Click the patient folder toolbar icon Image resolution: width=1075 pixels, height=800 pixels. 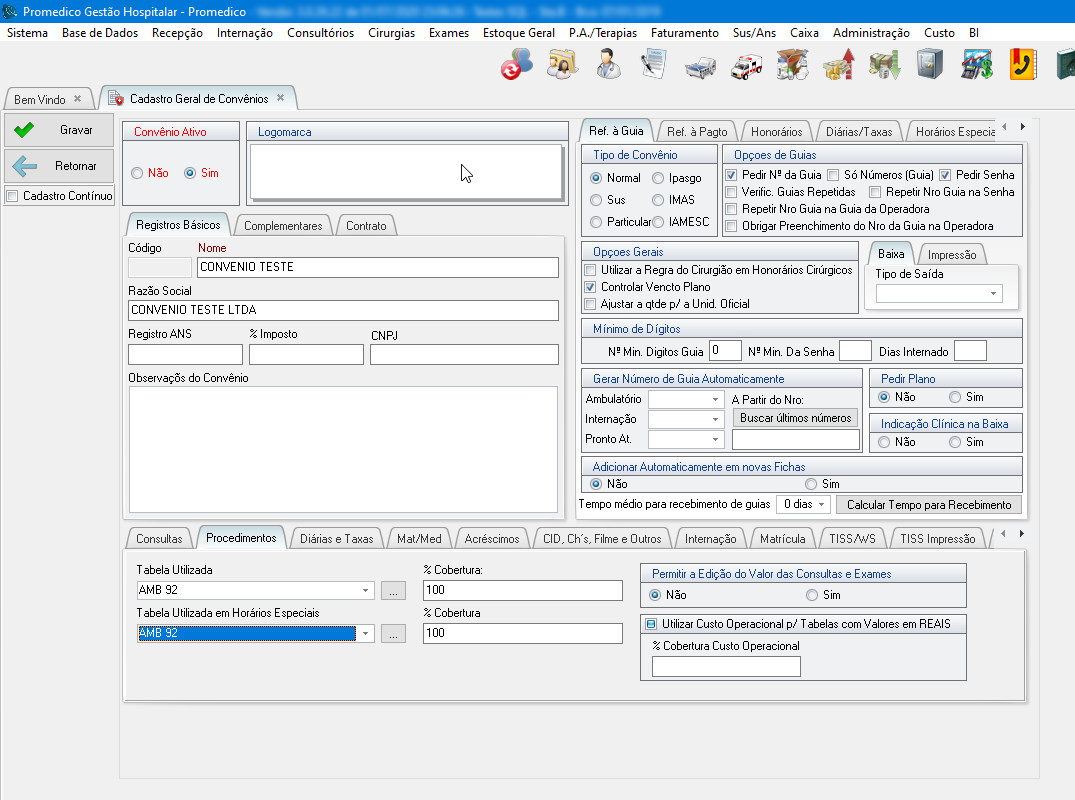coord(562,65)
